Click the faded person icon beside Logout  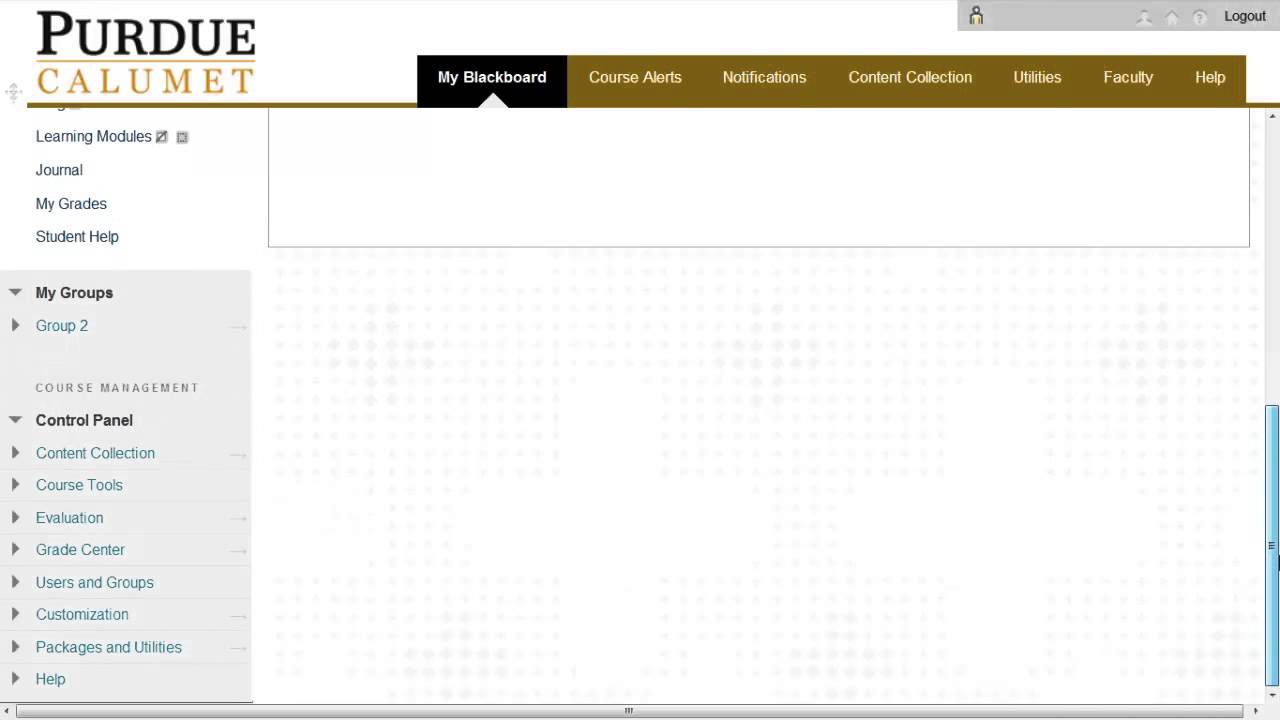(x=1144, y=17)
